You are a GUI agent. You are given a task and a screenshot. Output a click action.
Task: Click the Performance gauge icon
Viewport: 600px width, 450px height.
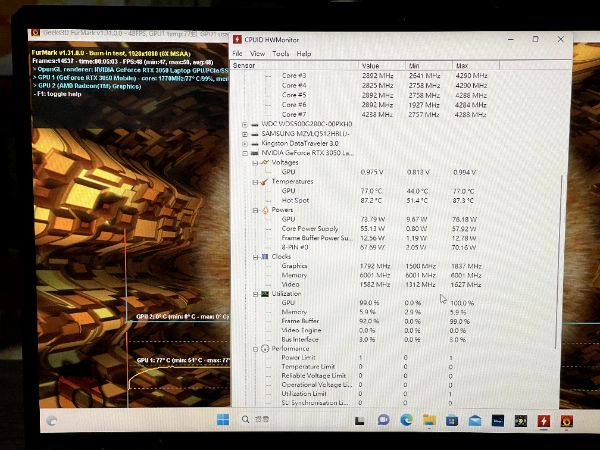[265, 349]
